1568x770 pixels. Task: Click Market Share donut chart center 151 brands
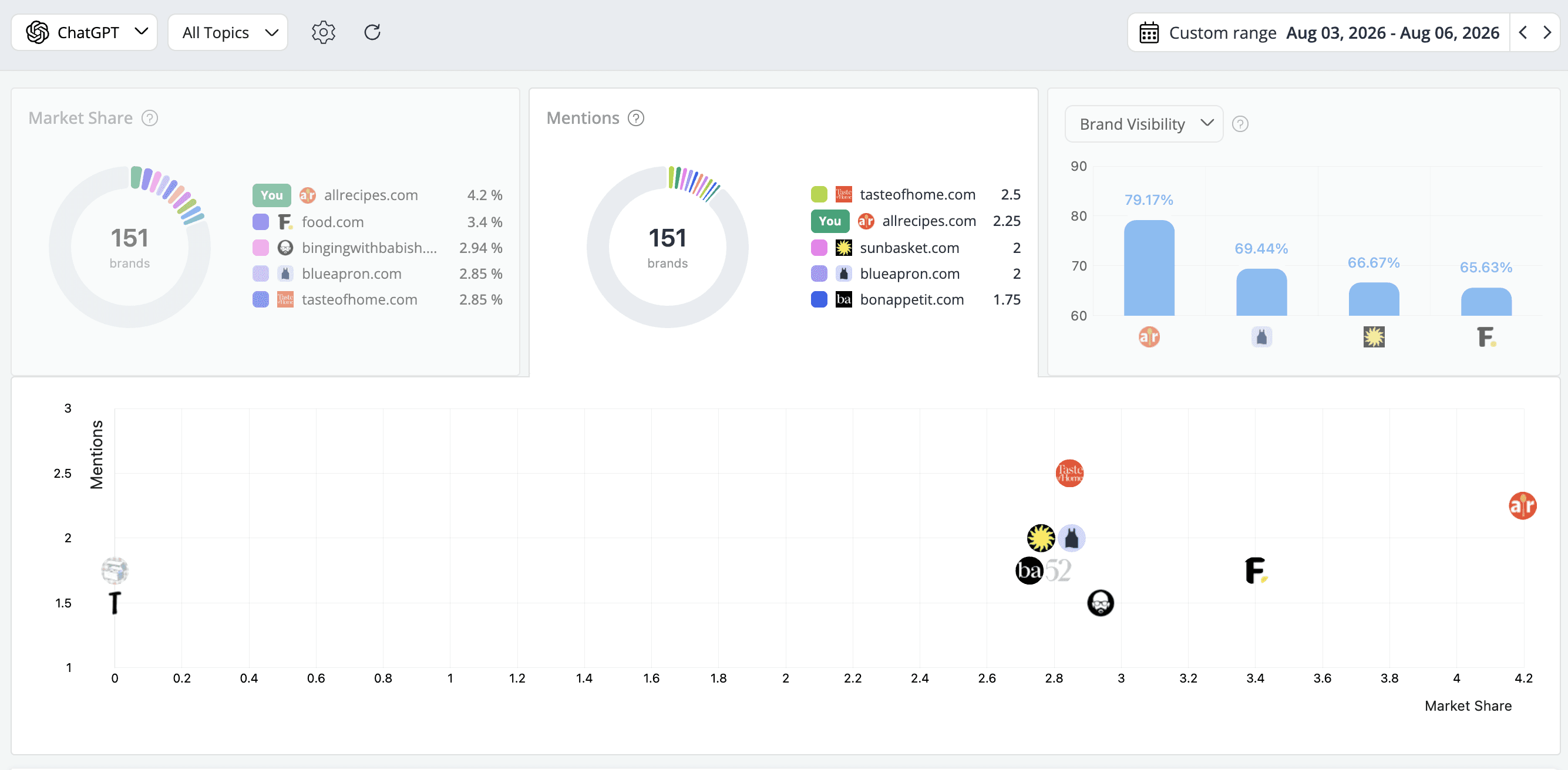click(130, 247)
